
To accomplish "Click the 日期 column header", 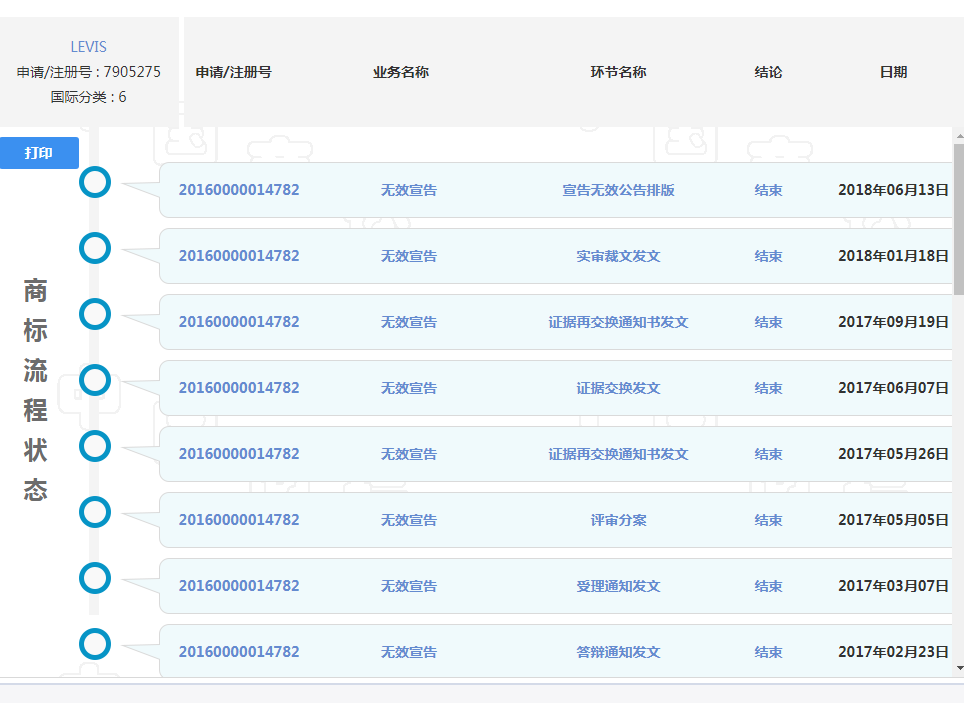I will click(x=893, y=72).
